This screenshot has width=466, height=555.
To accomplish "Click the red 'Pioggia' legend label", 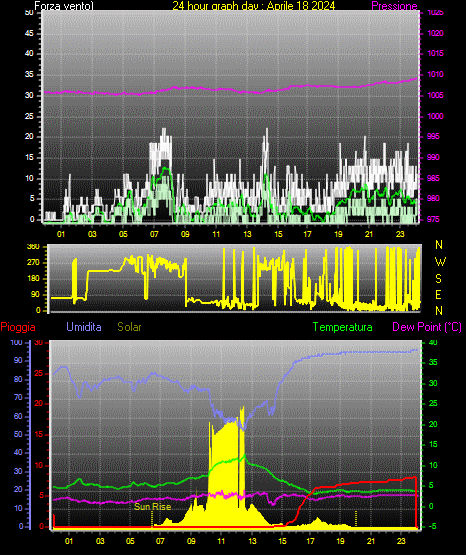I will click(18, 327).
